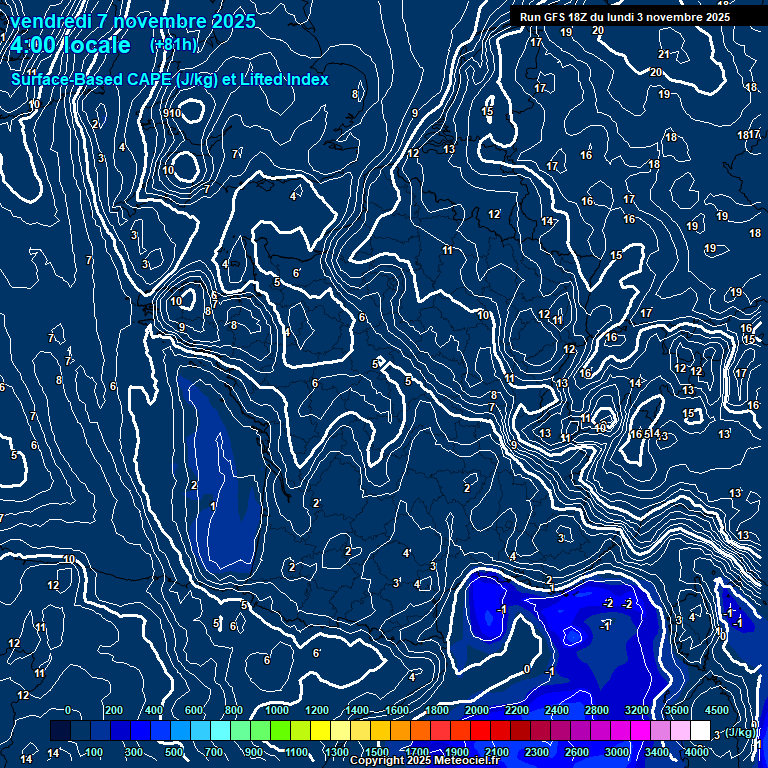Click the '1500' legend scale label

pos(377,752)
